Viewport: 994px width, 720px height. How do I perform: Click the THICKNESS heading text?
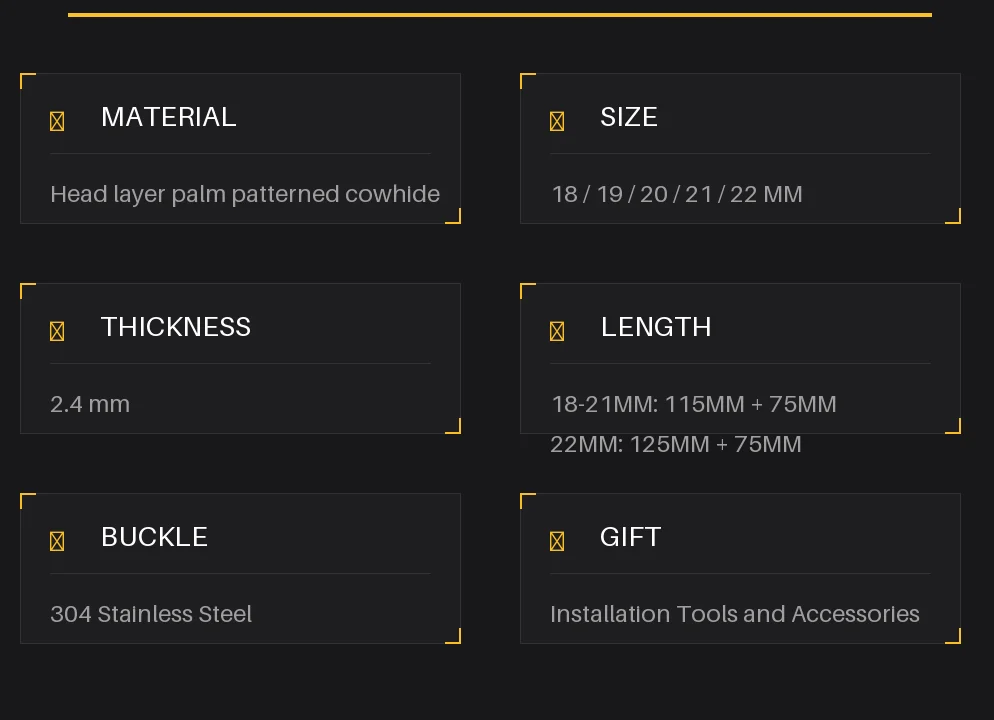(176, 327)
